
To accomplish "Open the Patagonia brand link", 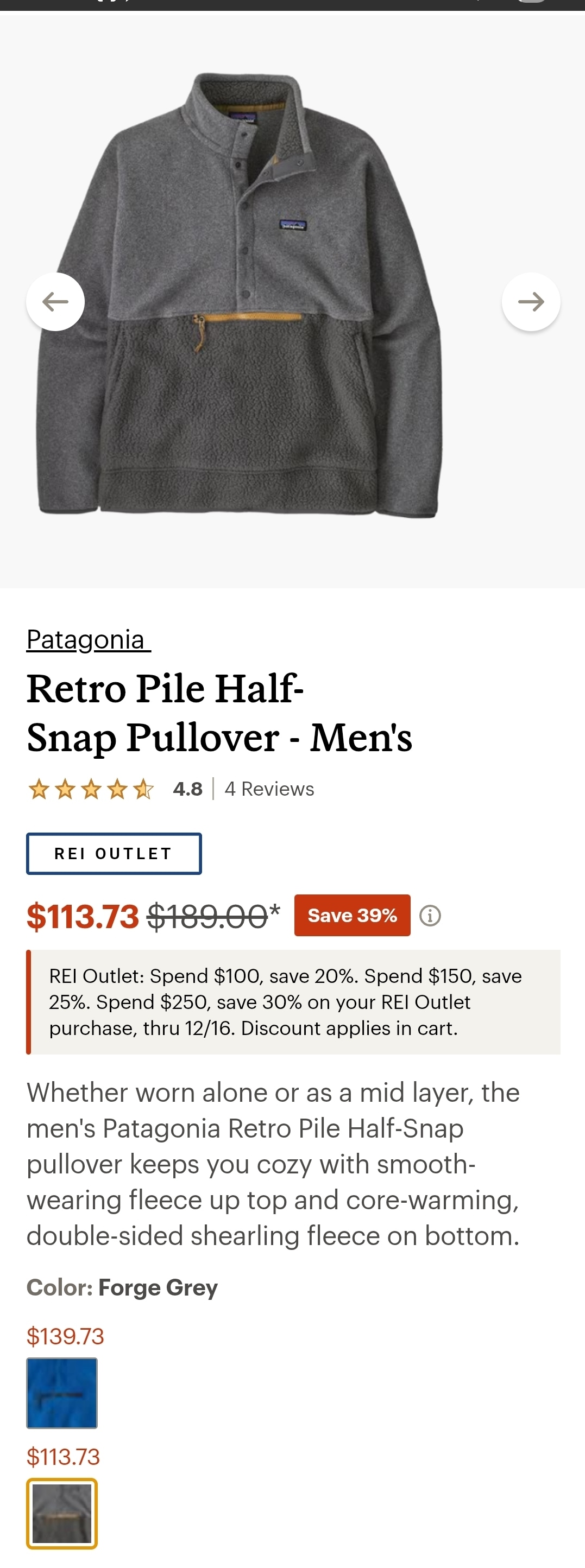I will [86, 640].
